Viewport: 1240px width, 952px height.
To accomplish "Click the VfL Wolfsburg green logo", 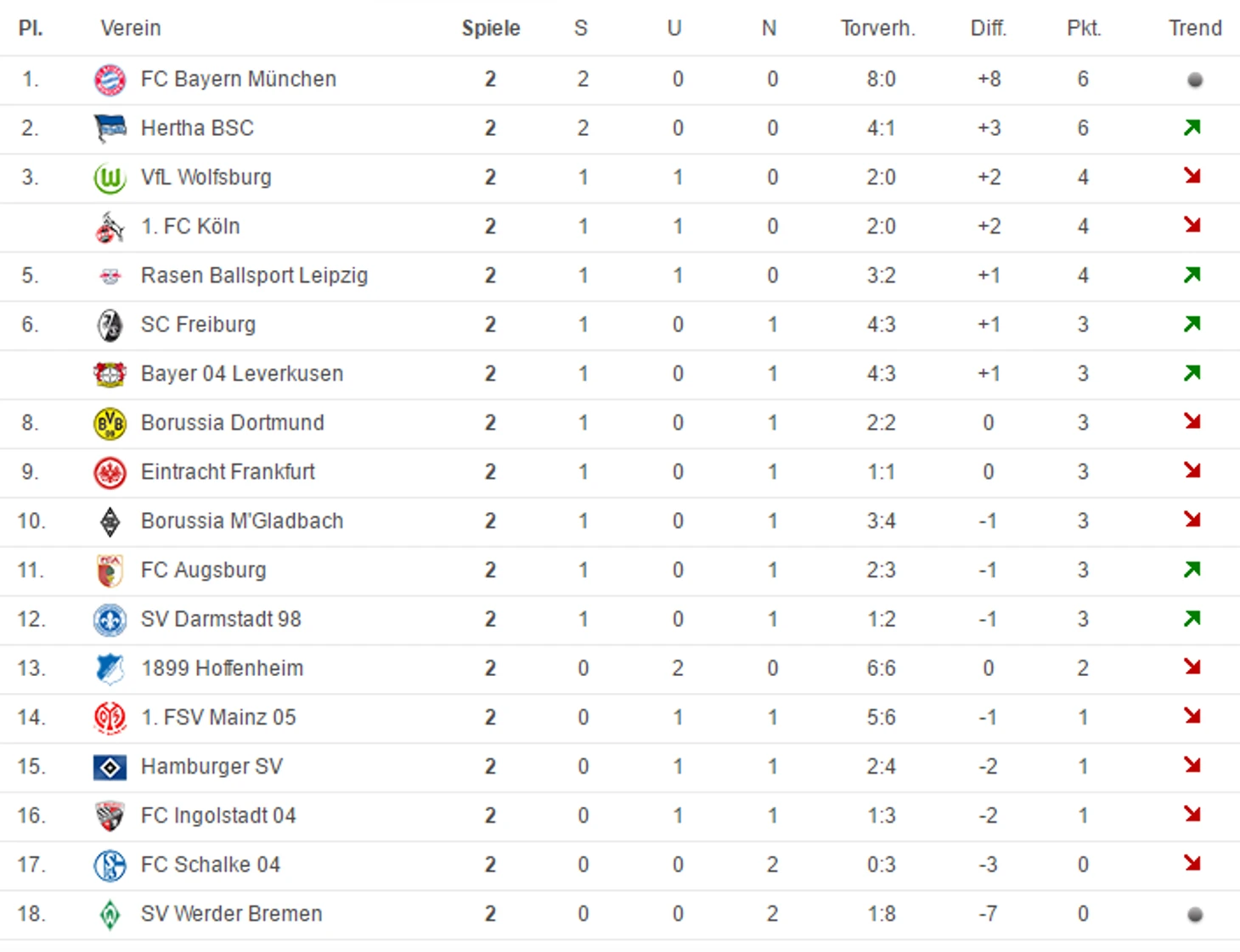I will tap(110, 178).
